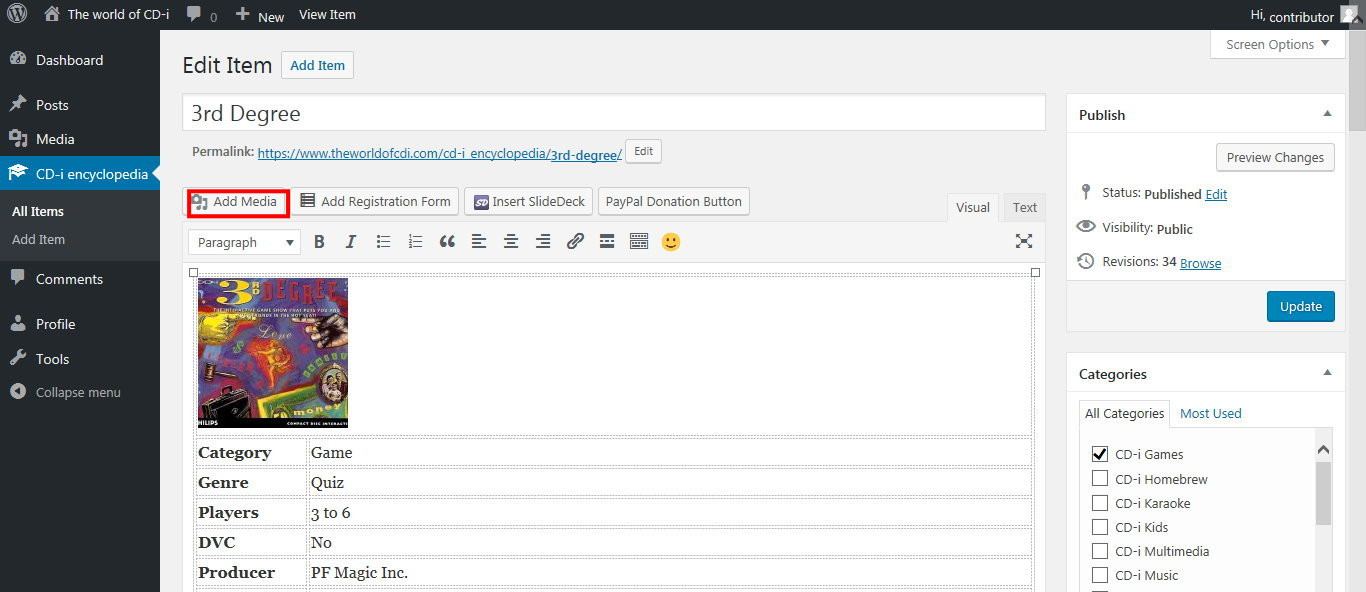Click Add Registration Form button

coord(376,201)
